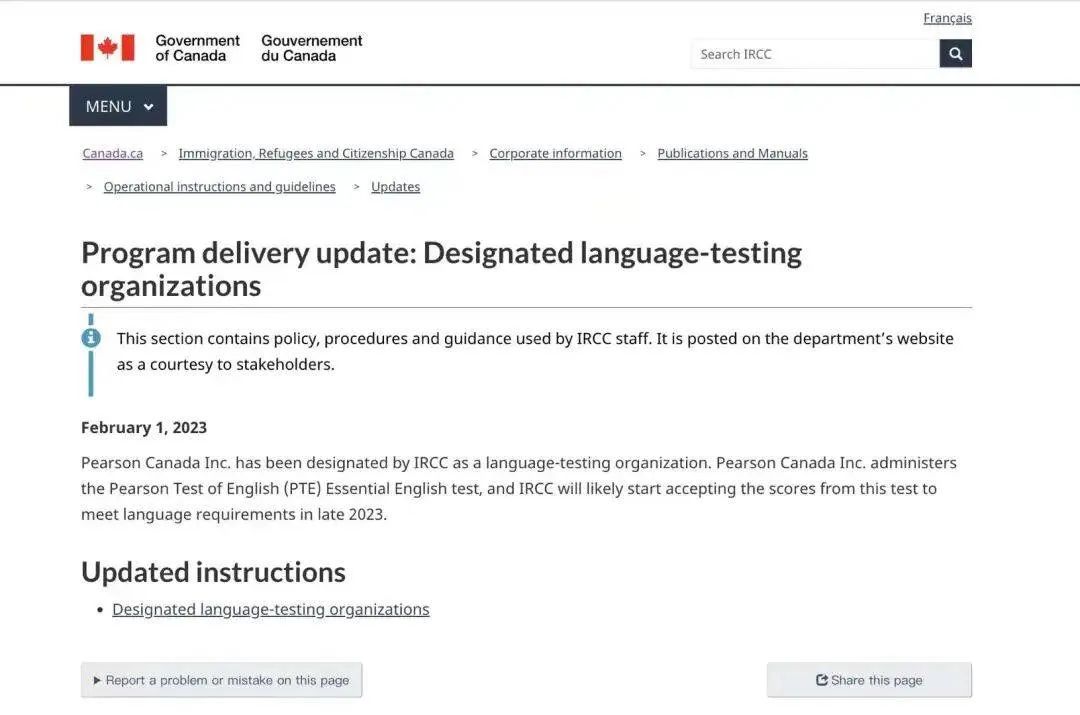Click the Canadian flag logo

click(107, 48)
